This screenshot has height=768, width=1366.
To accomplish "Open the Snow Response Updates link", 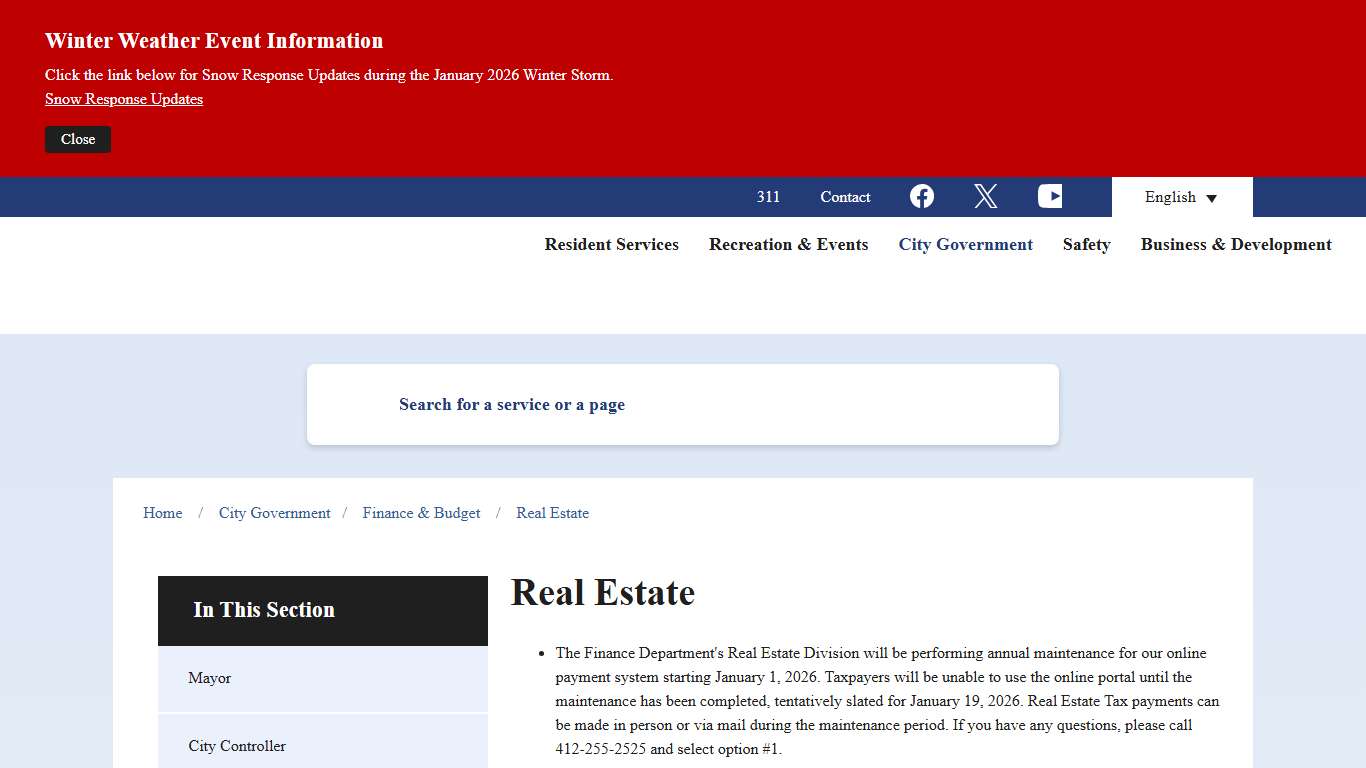I will click(x=123, y=99).
